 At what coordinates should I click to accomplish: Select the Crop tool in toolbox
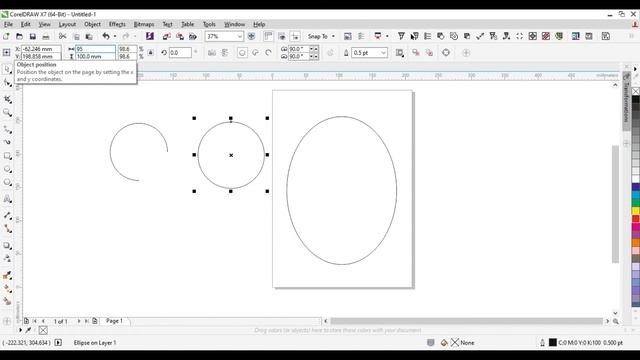coord(7,99)
